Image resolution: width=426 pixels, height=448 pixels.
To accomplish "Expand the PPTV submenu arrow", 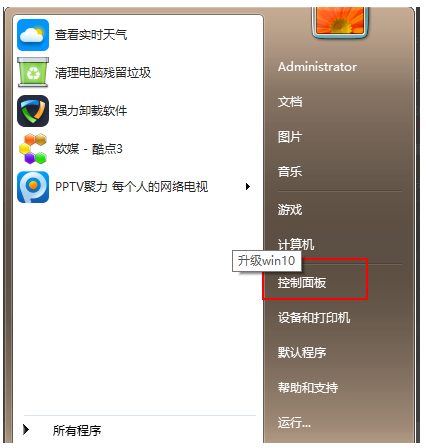I will [248, 187].
